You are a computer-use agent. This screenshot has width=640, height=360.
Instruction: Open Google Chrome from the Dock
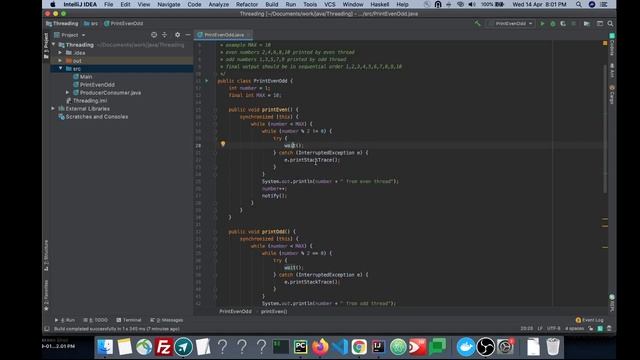pyautogui.click(x=359, y=347)
